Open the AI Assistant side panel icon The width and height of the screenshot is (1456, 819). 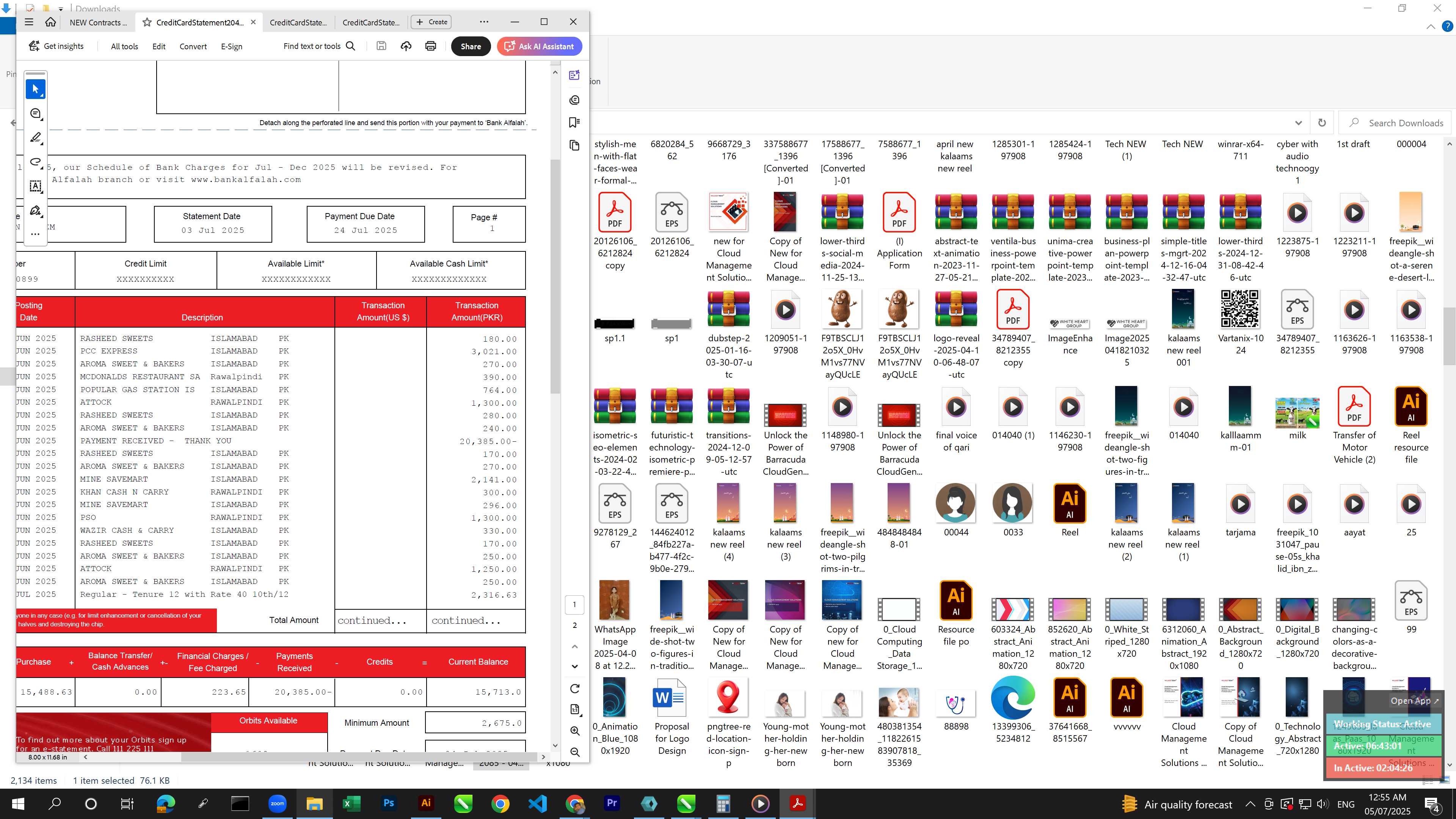pyautogui.click(x=575, y=75)
